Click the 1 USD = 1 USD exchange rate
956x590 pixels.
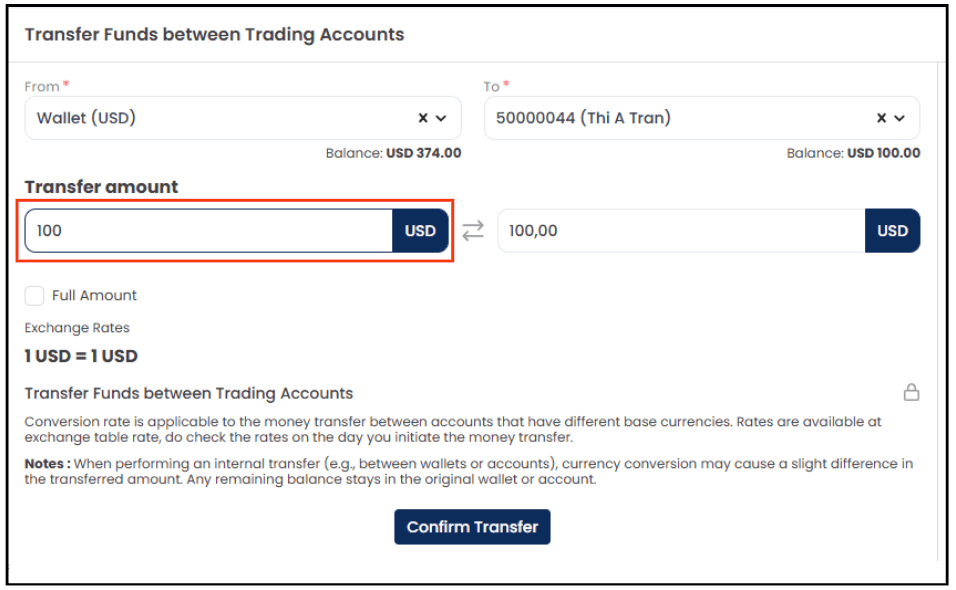[81, 356]
